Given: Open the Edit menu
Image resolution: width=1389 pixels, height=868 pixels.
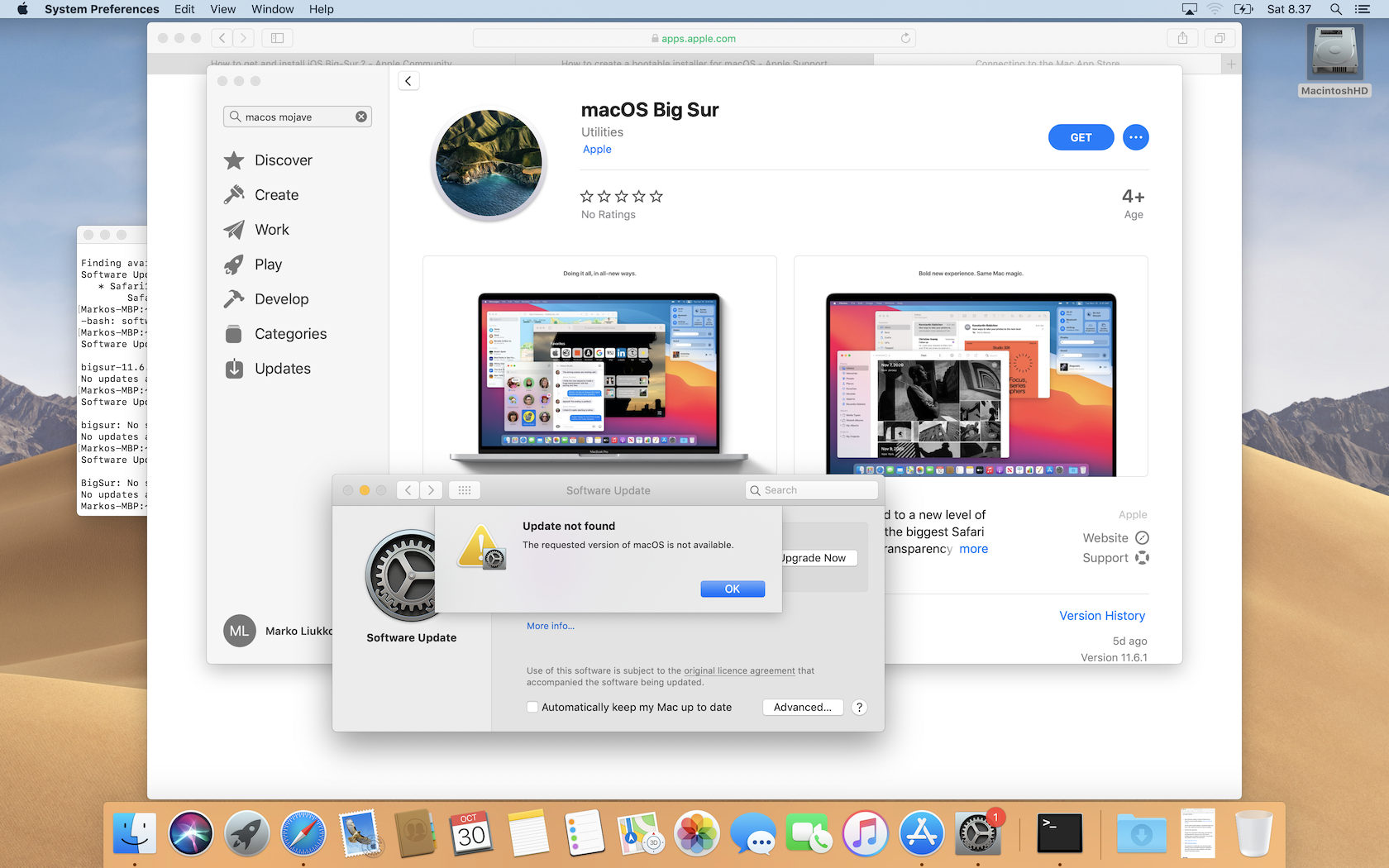Looking at the screenshot, I should coord(184,9).
